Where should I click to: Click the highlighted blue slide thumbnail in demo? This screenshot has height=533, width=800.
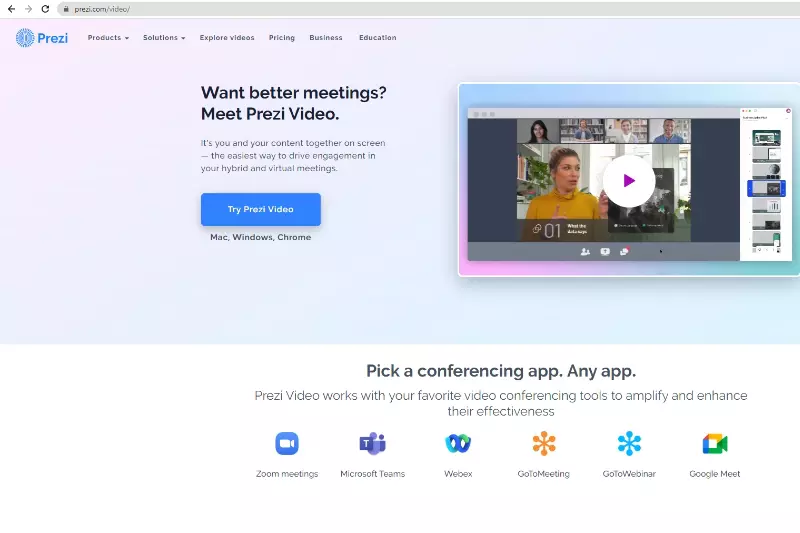(x=766, y=188)
